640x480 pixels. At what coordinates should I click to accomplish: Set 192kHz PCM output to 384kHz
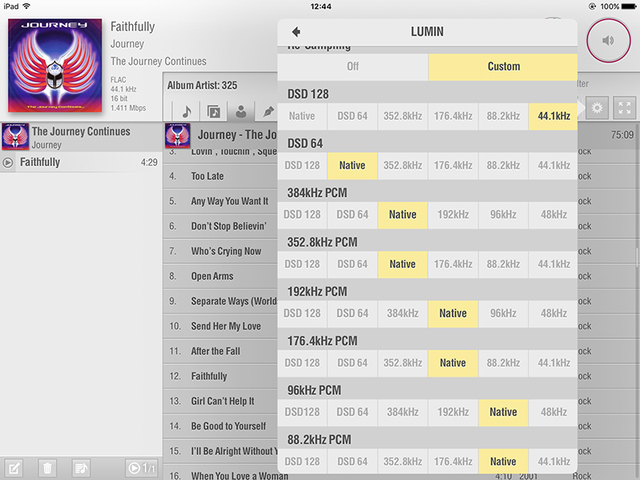point(402,314)
